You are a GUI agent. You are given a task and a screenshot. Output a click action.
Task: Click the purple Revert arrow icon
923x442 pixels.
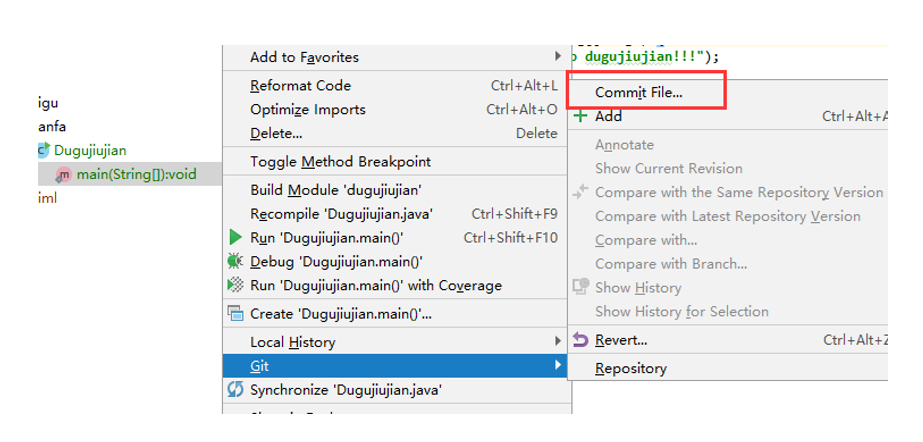(580, 340)
